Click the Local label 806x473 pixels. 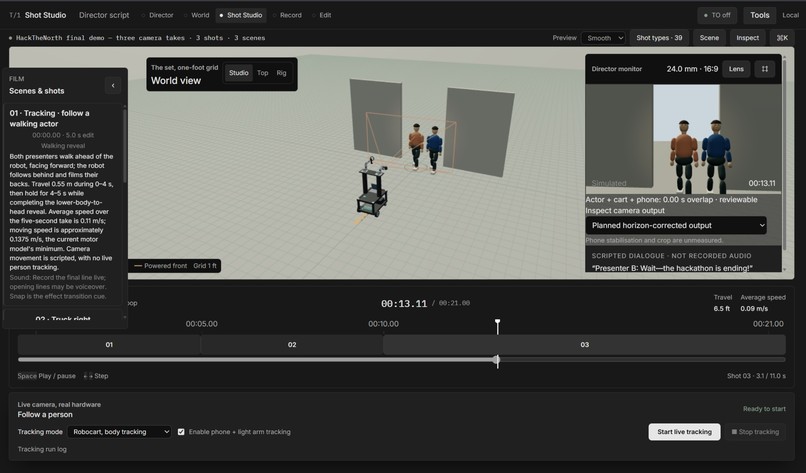click(791, 15)
